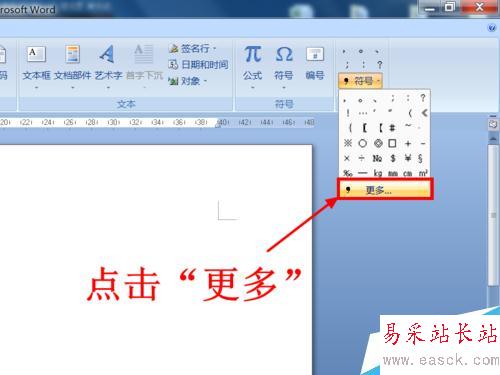Insert the cm unit symbol

tap(408, 173)
